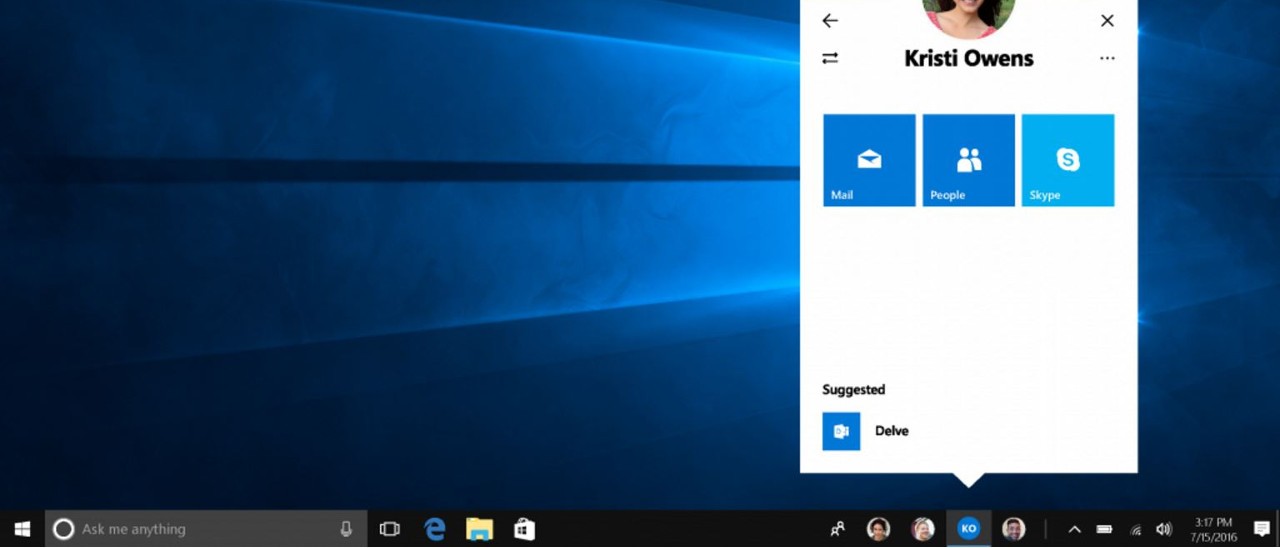Open the Windows Start menu
Viewport: 1280px width, 548px height.
[x=22, y=529]
